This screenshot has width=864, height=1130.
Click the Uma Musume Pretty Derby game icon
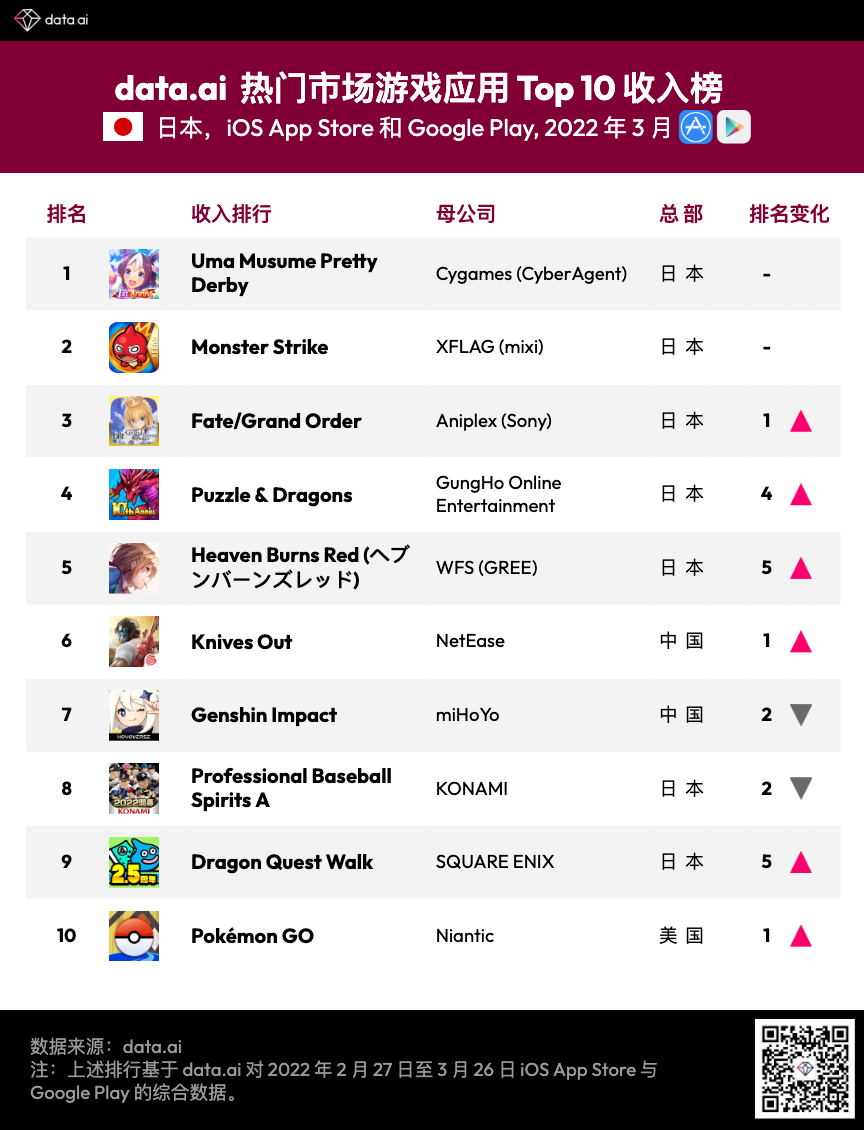point(134,274)
